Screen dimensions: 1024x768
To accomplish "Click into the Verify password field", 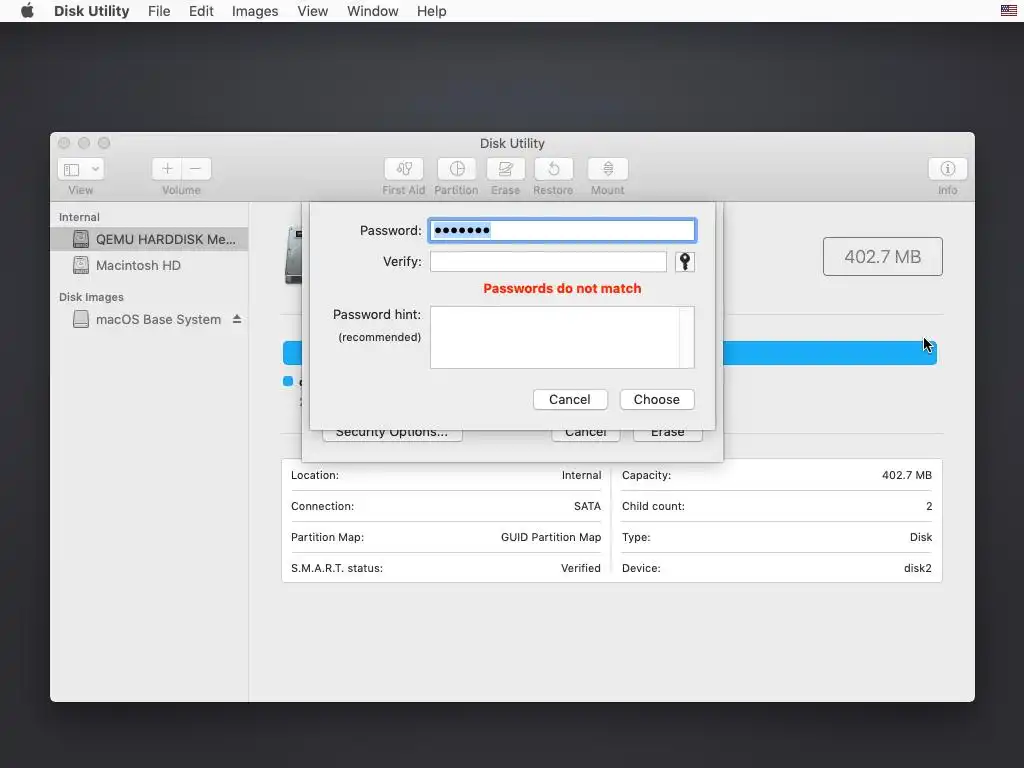I will click(x=548, y=262).
